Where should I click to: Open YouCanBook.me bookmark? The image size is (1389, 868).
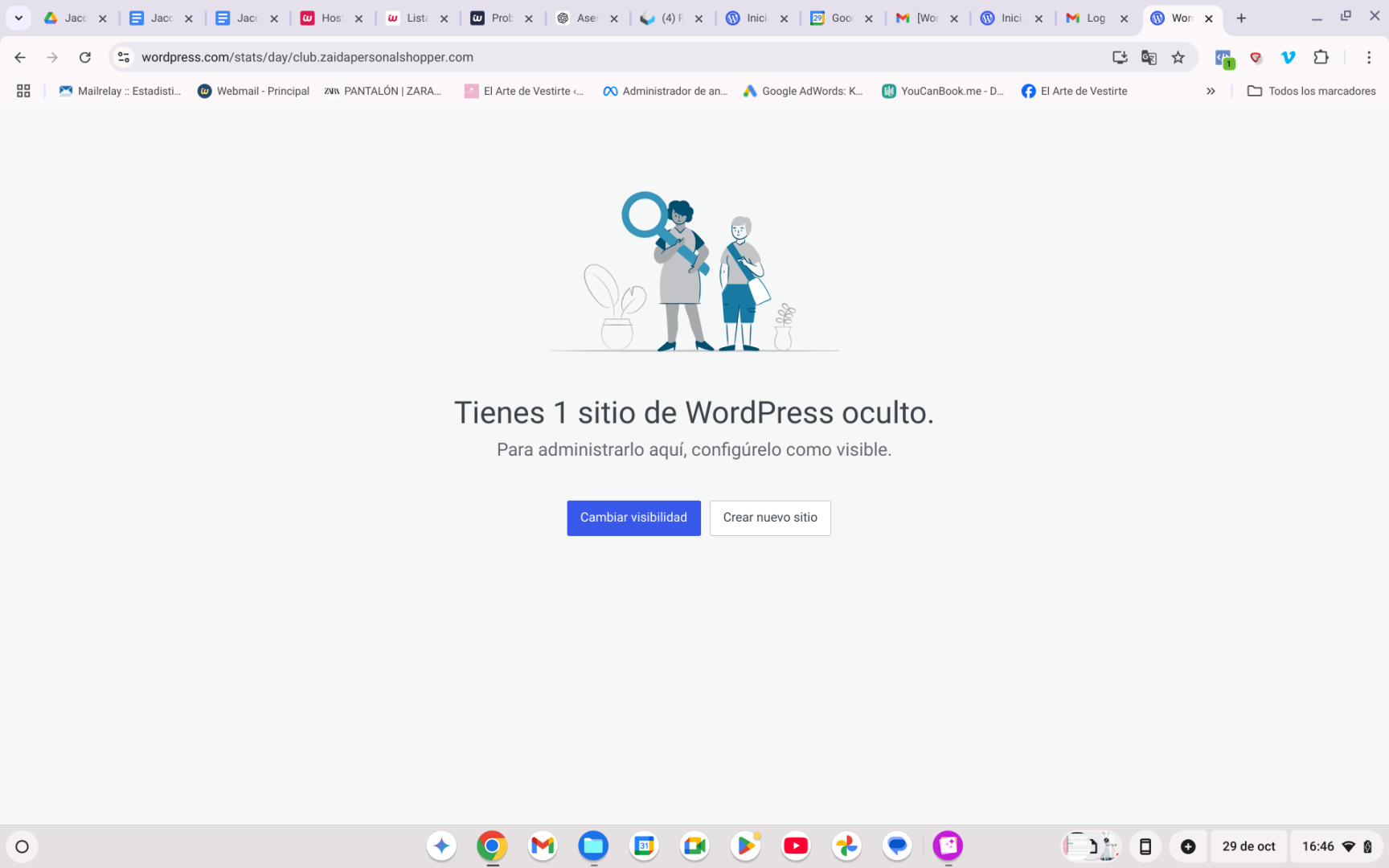(943, 91)
